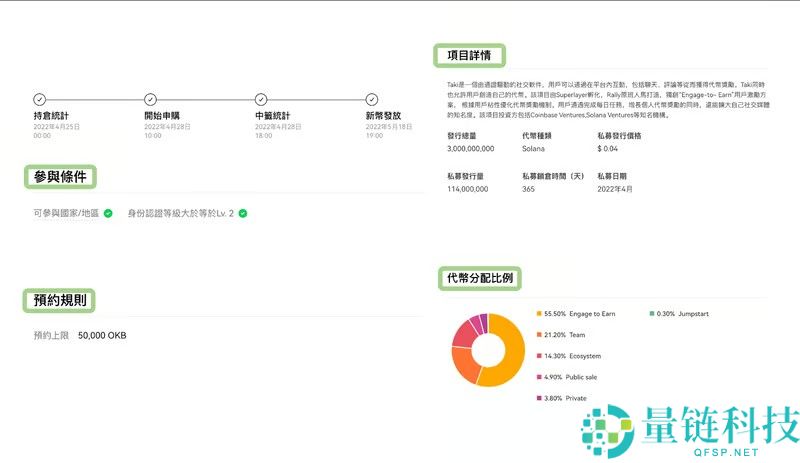The height and width of the screenshot is (463, 800).
Task: Click the 中籤統計 step checkmark circle
Action: click(261, 99)
